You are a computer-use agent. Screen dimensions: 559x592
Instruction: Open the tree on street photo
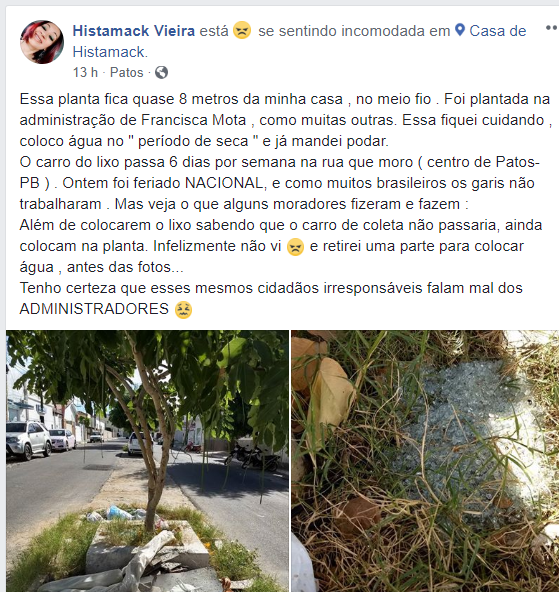pyautogui.click(x=147, y=461)
